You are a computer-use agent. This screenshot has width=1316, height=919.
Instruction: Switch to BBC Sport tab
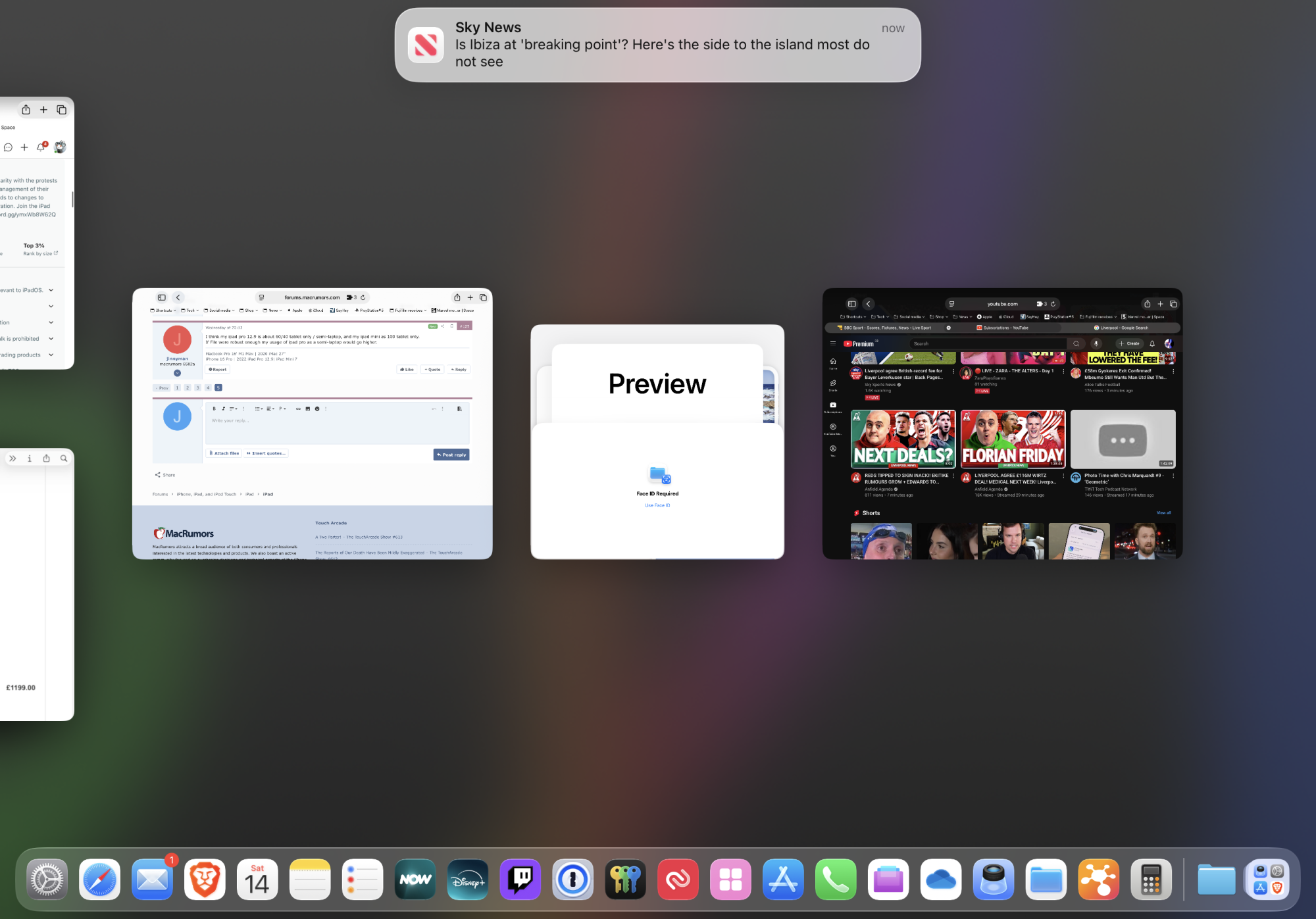tap(887, 328)
